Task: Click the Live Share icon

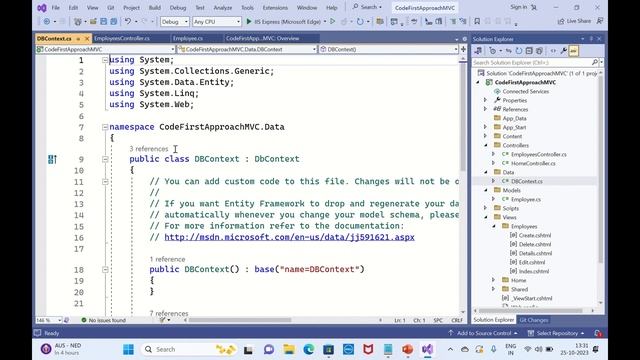Action: pos(574,21)
